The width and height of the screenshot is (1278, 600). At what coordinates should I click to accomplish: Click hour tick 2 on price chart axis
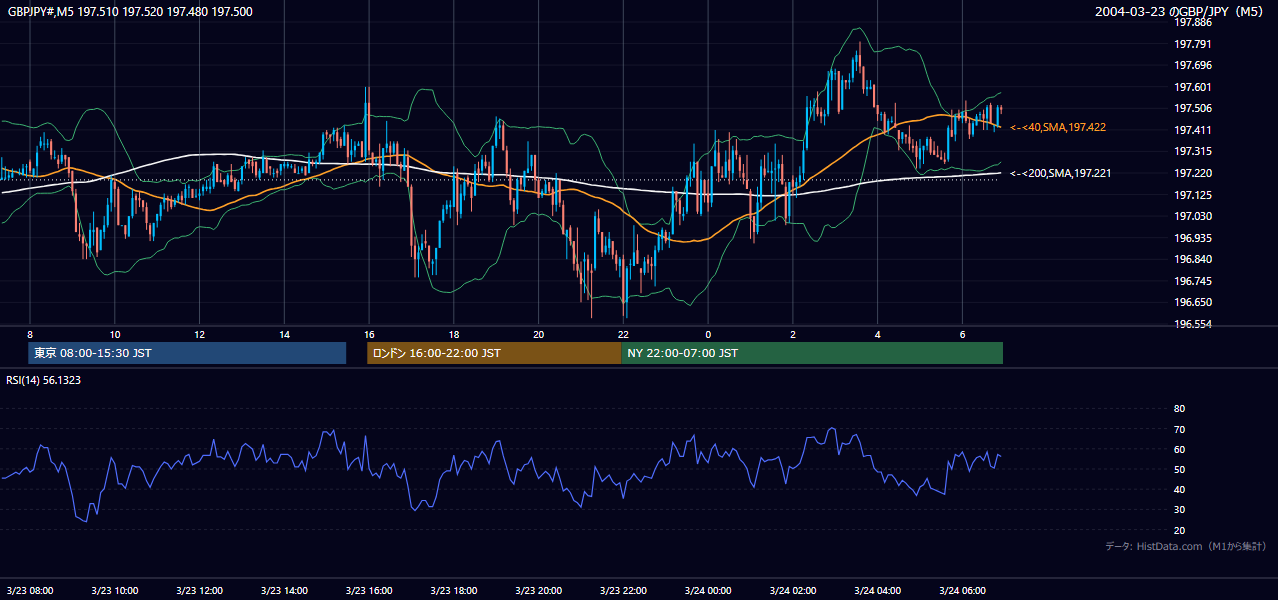point(793,334)
